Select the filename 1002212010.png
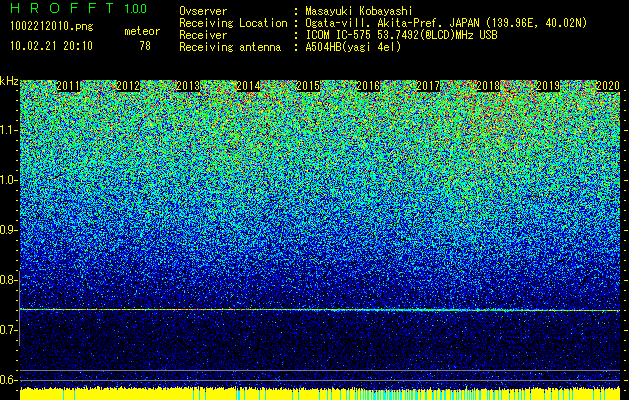629x400 pixels. (x=52, y=26)
